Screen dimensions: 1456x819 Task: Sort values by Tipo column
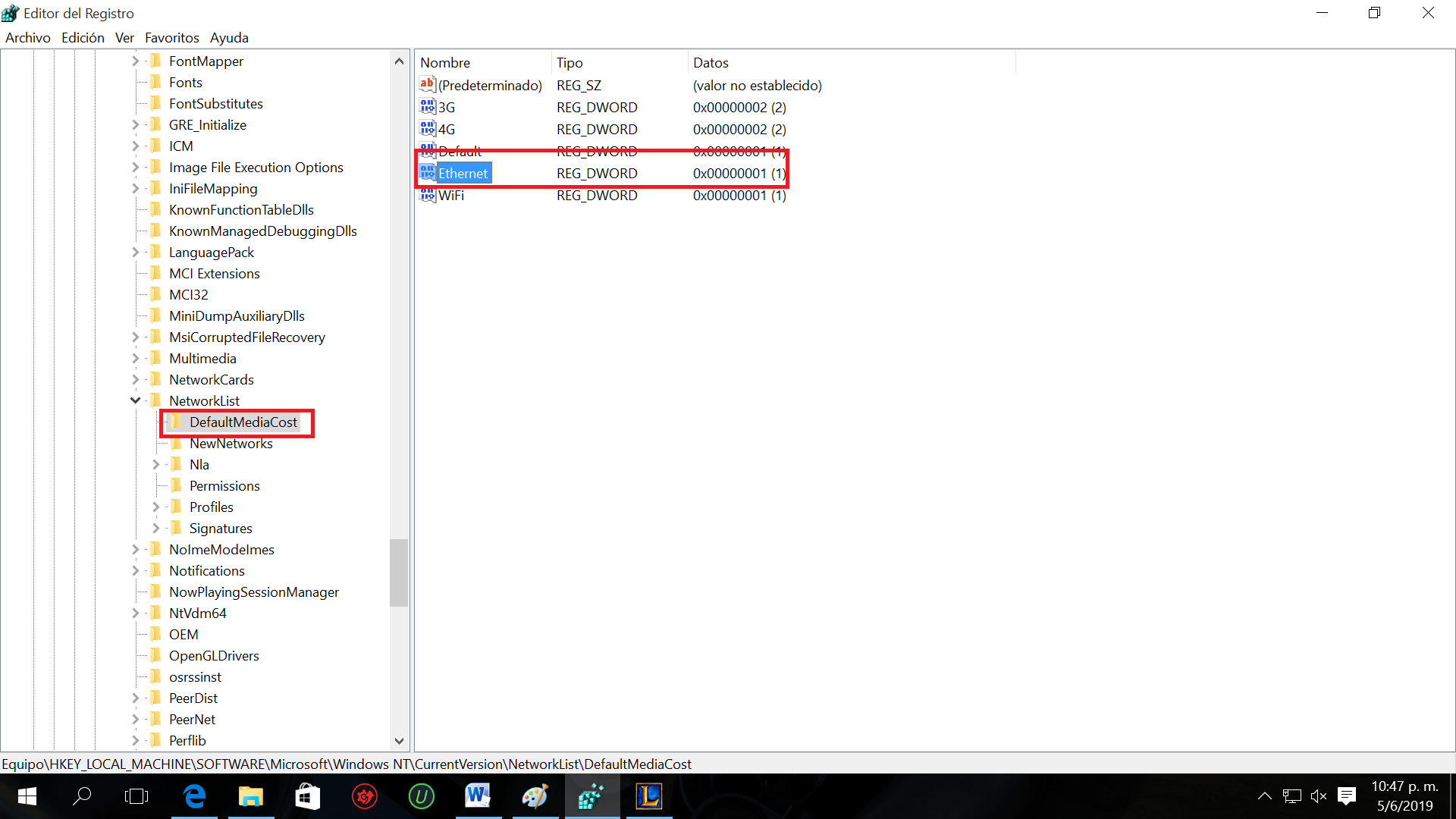tap(620, 63)
